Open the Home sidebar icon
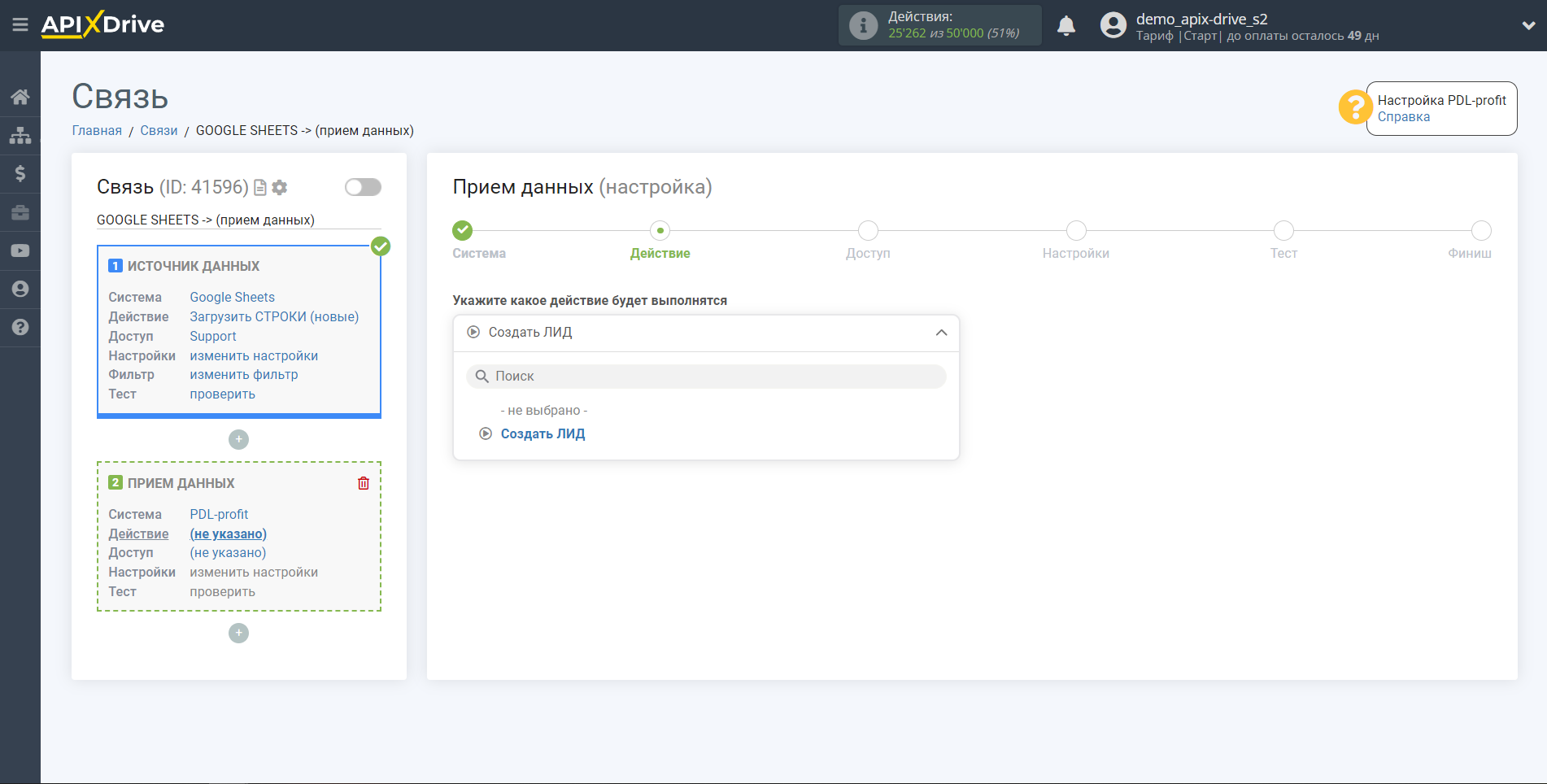 click(20, 97)
